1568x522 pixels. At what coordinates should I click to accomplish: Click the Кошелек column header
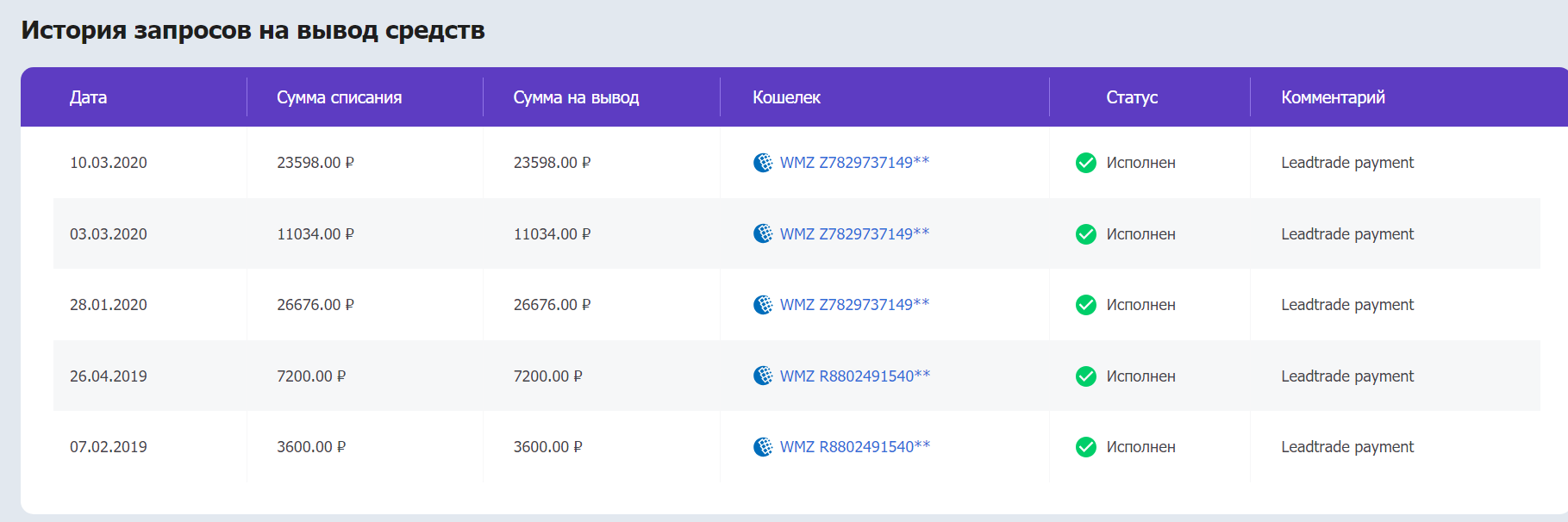[786, 97]
